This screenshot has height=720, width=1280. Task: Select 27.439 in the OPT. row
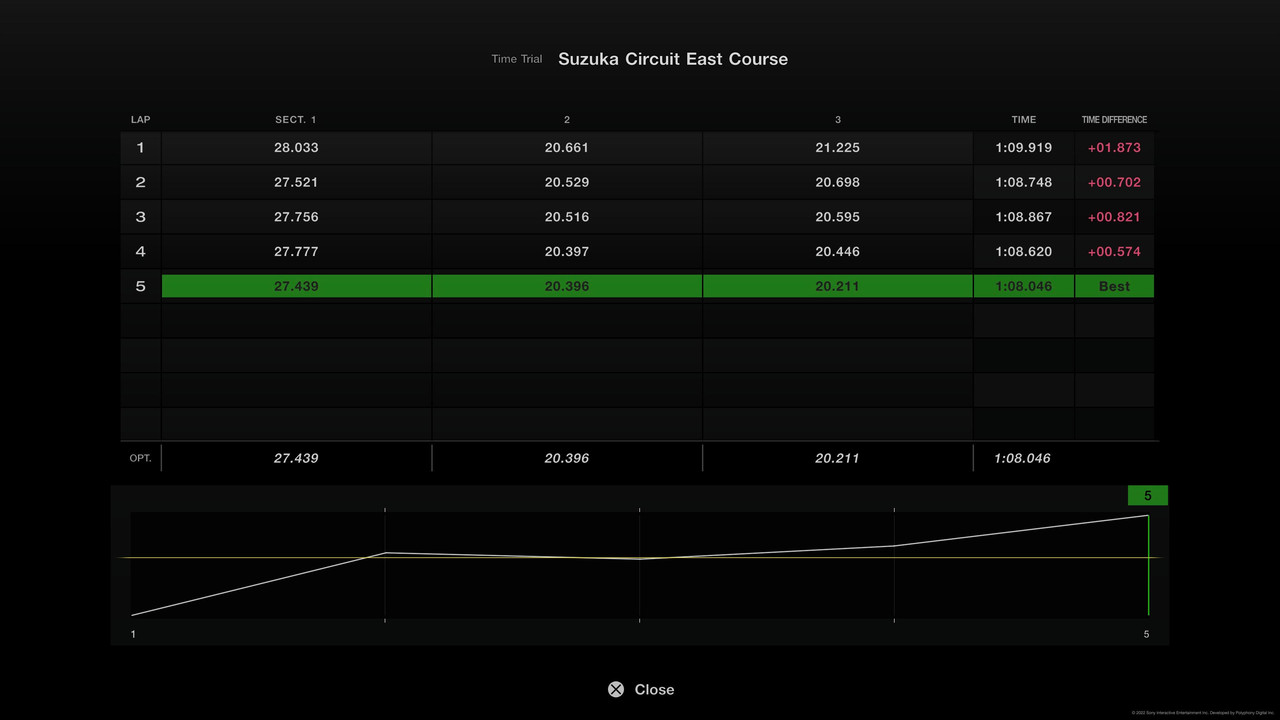296,458
